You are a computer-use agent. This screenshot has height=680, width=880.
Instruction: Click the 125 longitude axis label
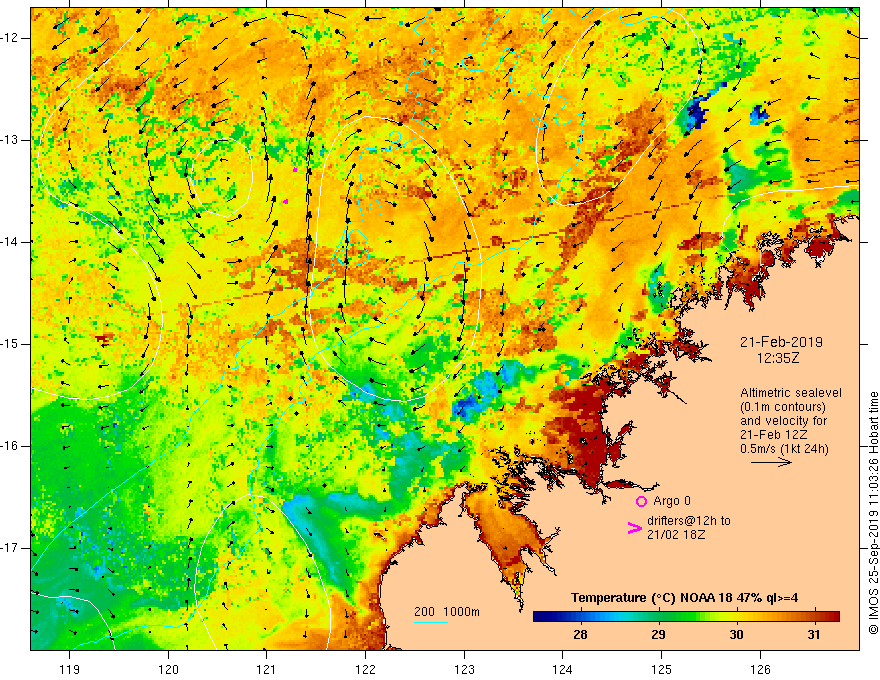[662, 669]
